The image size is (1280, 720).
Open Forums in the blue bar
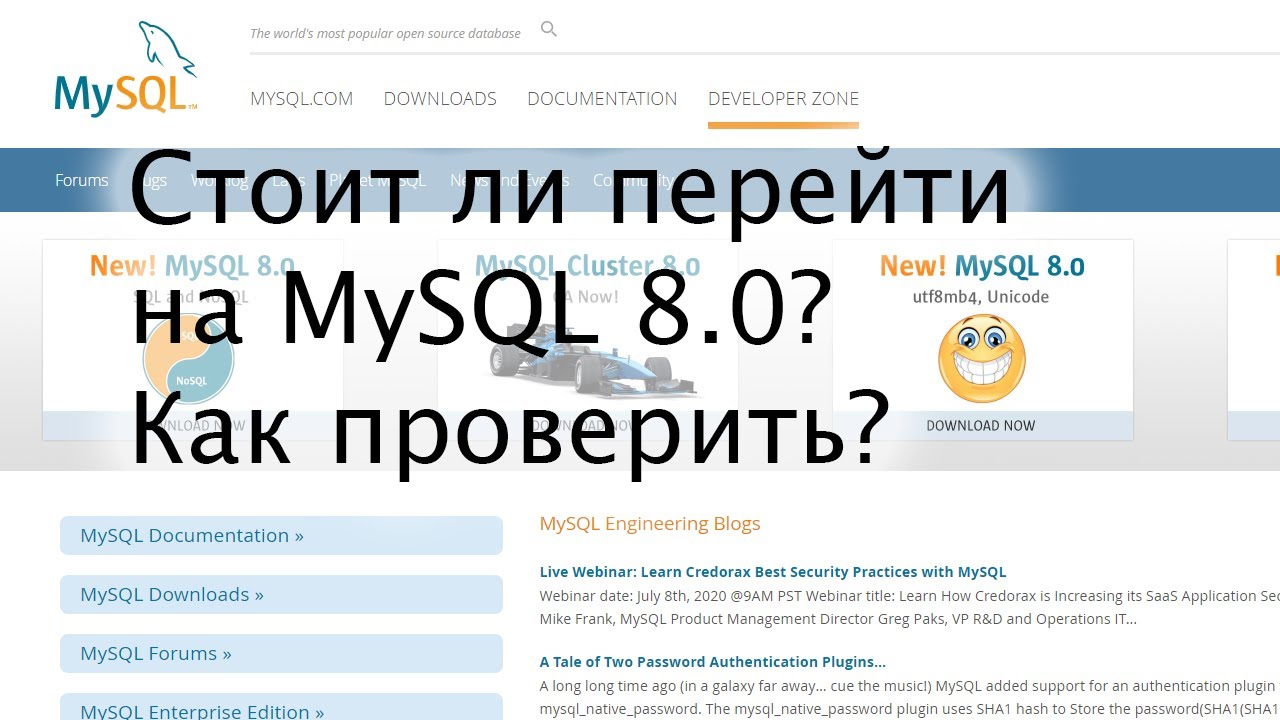[x=82, y=180]
